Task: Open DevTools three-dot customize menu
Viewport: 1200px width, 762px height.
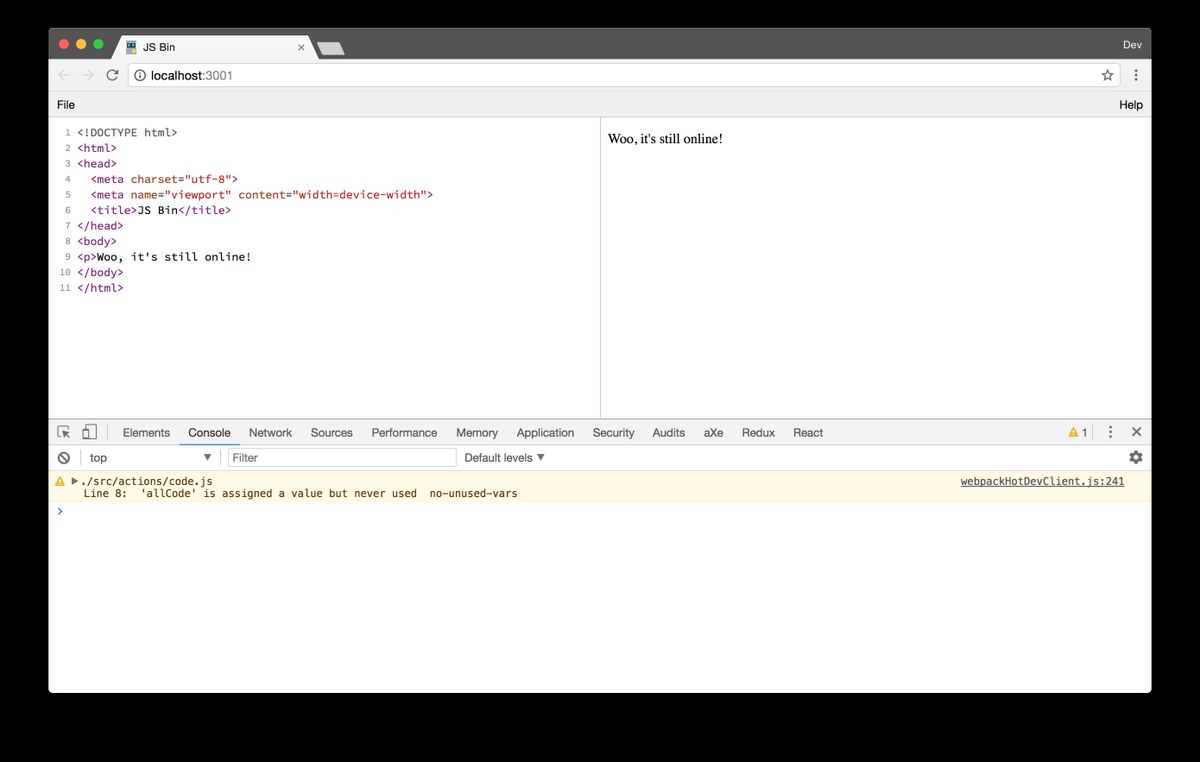Action: click(1110, 432)
